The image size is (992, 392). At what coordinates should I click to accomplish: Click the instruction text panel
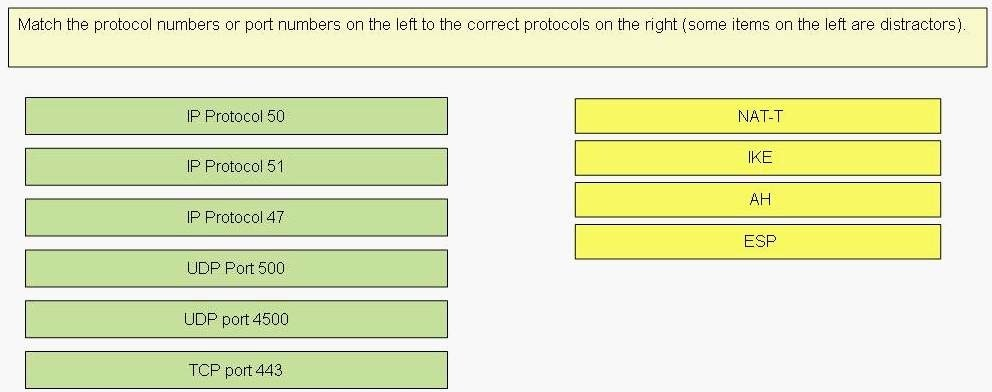point(497,37)
